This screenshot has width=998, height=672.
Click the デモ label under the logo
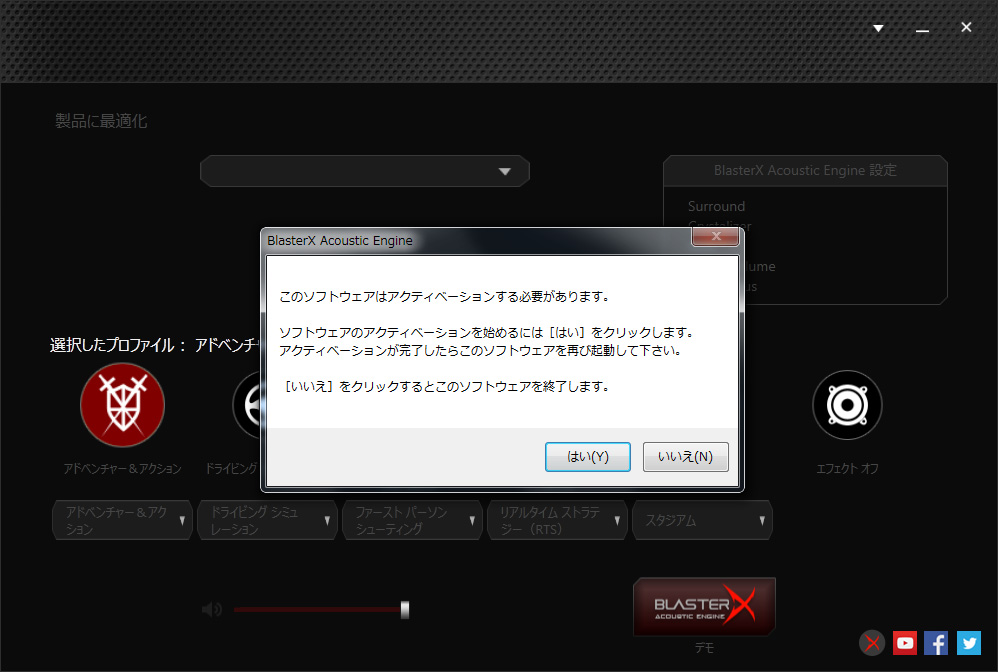pyautogui.click(x=704, y=648)
